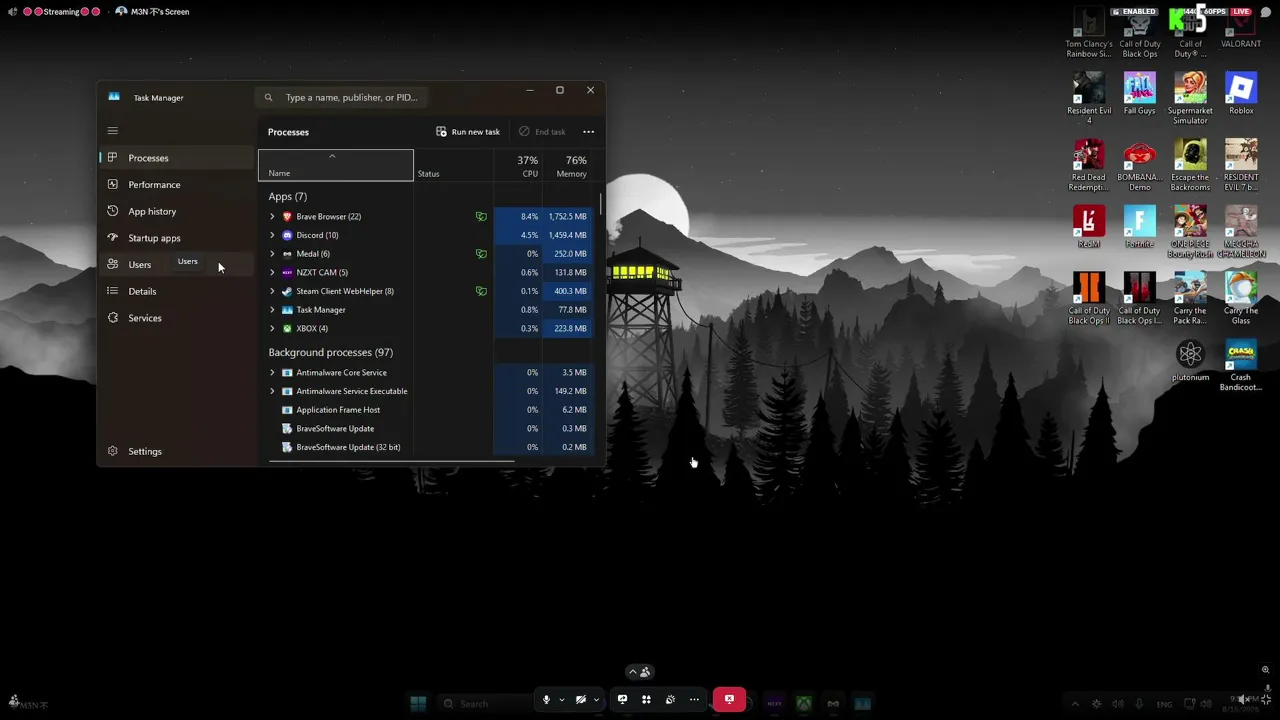
Task: Switch to the Users tab
Action: (176, 265)
